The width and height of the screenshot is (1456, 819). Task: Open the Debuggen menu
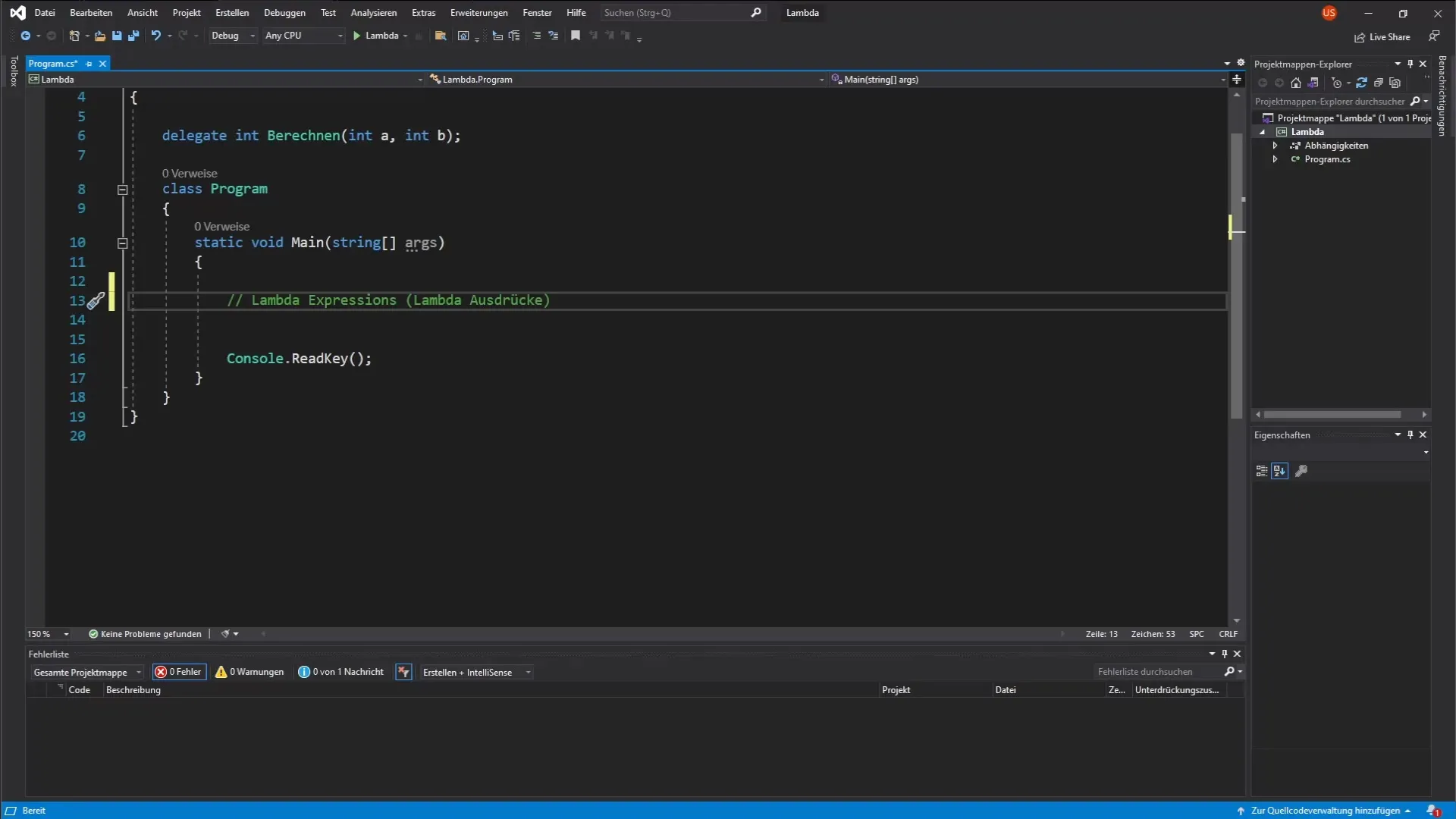284,13
